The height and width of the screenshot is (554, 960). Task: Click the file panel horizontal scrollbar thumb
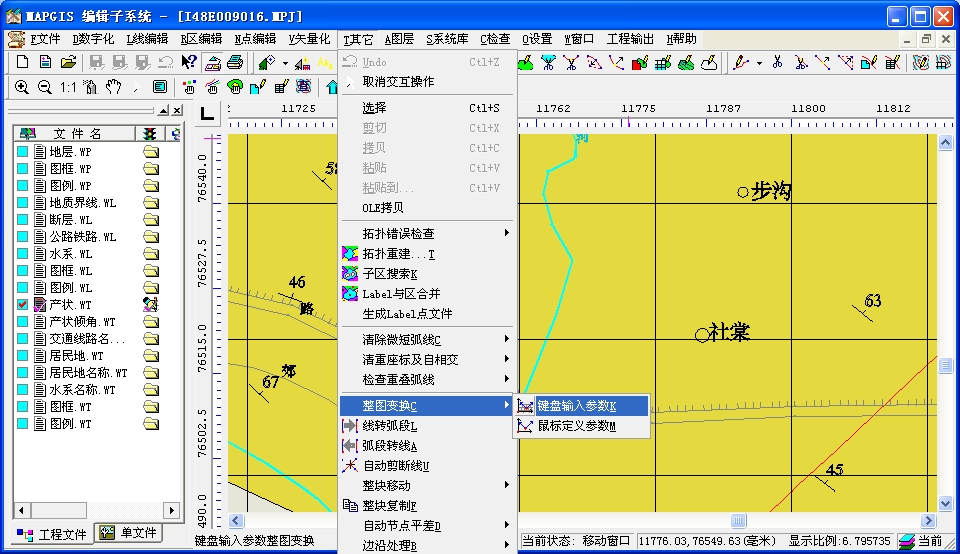pyautogui.click(x=58, y=509)
